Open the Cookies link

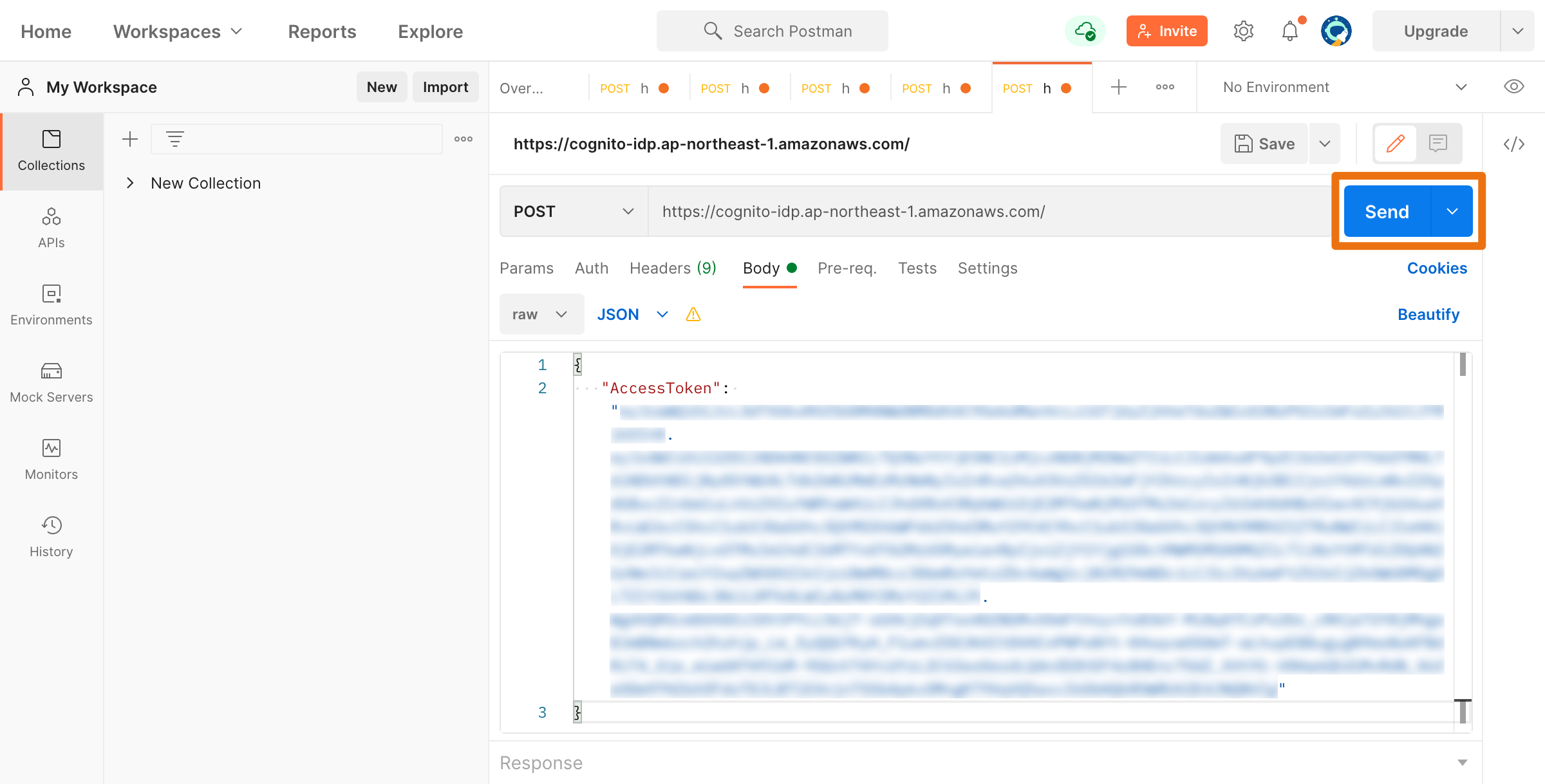(x=1437, y=268)
